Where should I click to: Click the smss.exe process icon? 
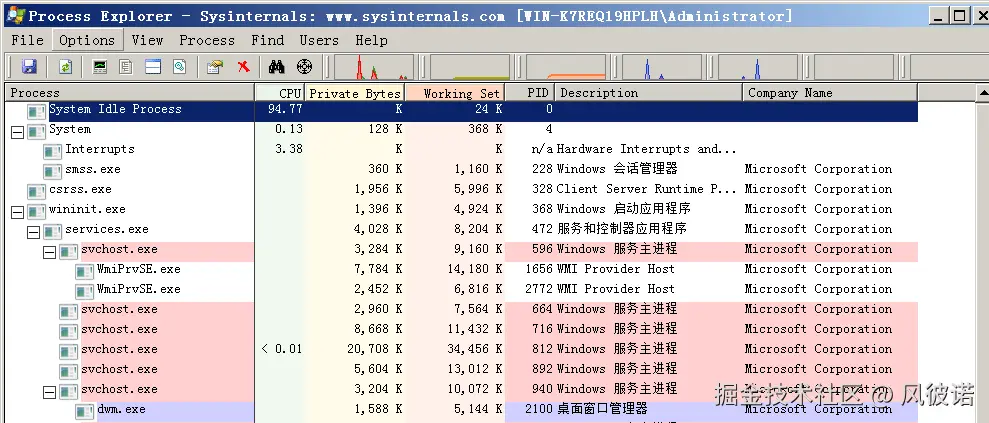click(52, 171)
